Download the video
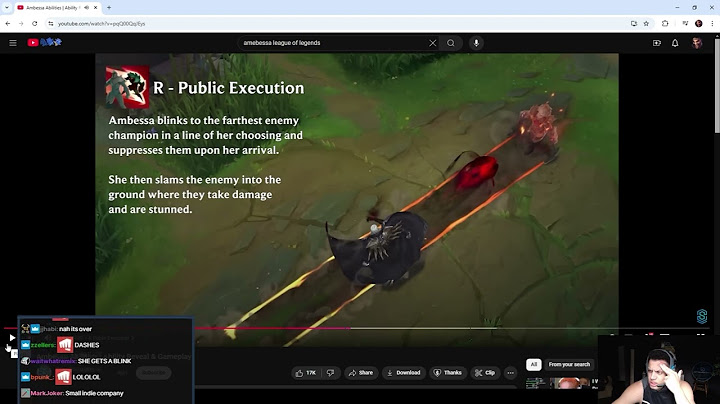The height and width of the screenshot is (404, 720). [x=404, y=373]
